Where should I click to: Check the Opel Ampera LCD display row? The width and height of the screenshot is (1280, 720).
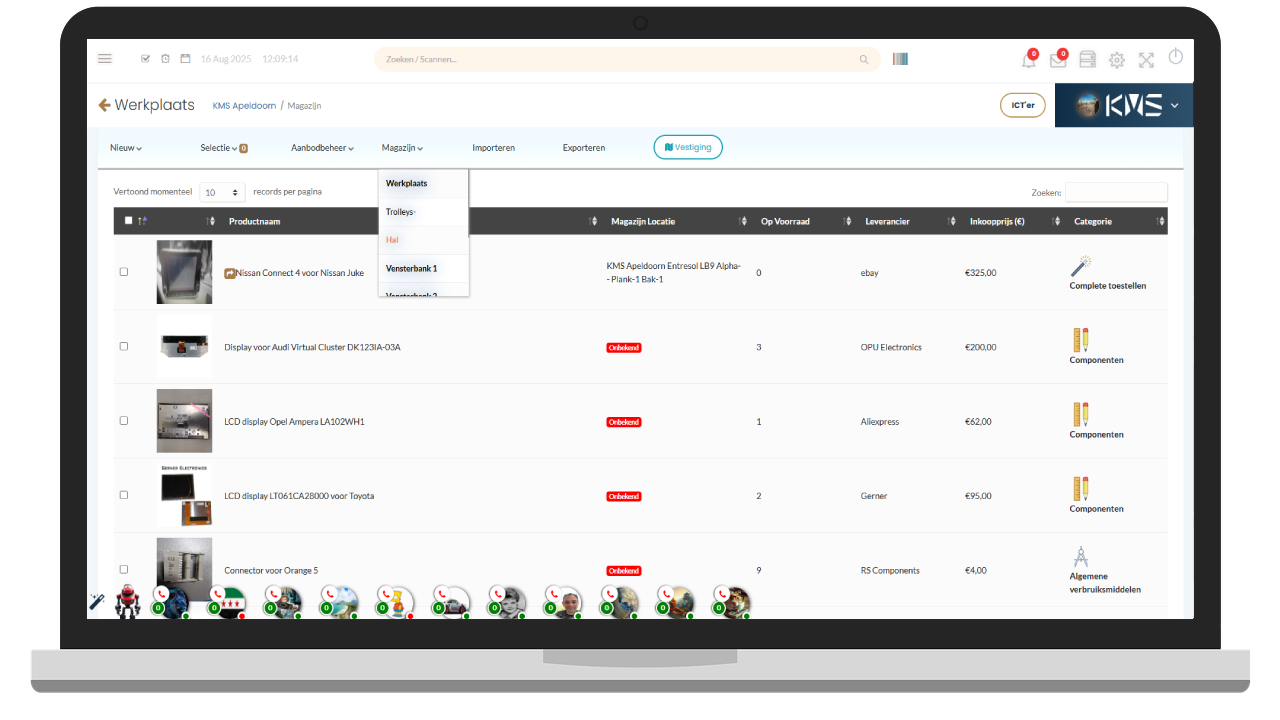(124, 421)
